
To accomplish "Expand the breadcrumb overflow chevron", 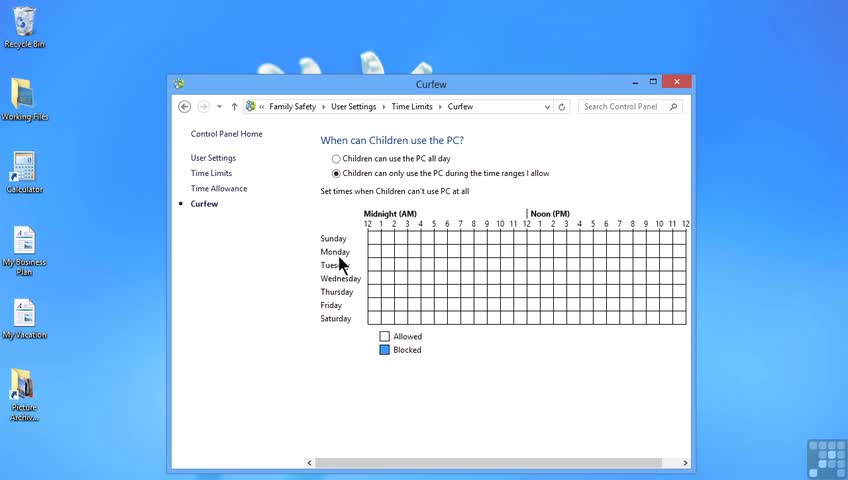I will (x=262, y=106).
